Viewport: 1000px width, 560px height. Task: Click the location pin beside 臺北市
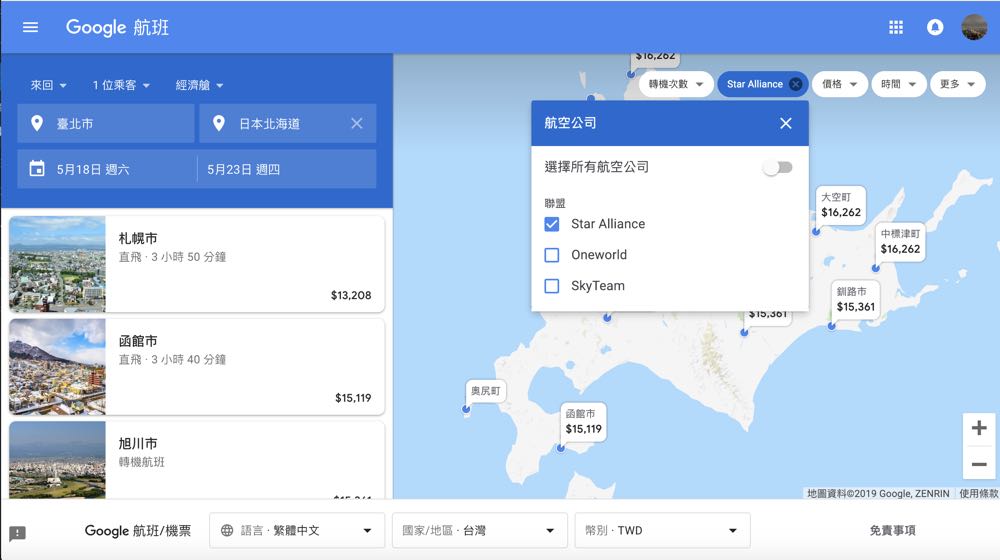(37, 123)
